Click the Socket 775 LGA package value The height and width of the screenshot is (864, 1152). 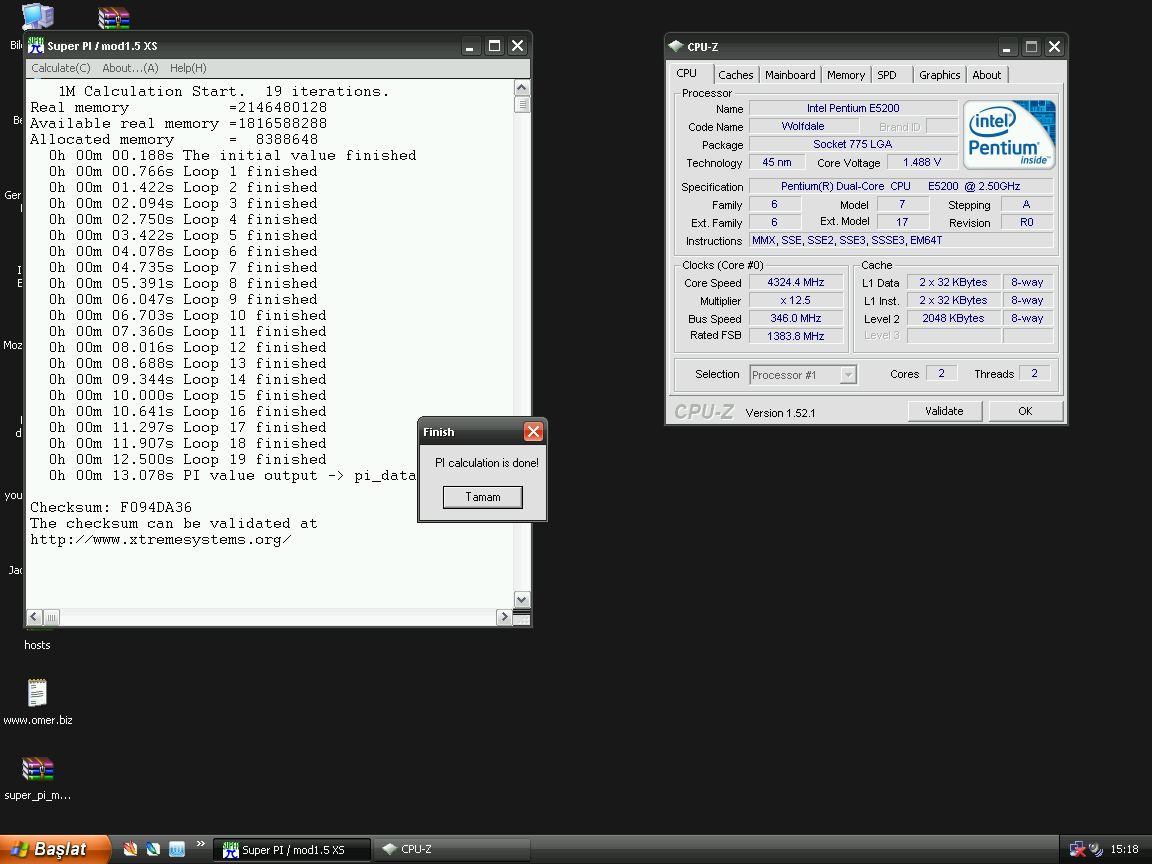click(x=853, y=145)
